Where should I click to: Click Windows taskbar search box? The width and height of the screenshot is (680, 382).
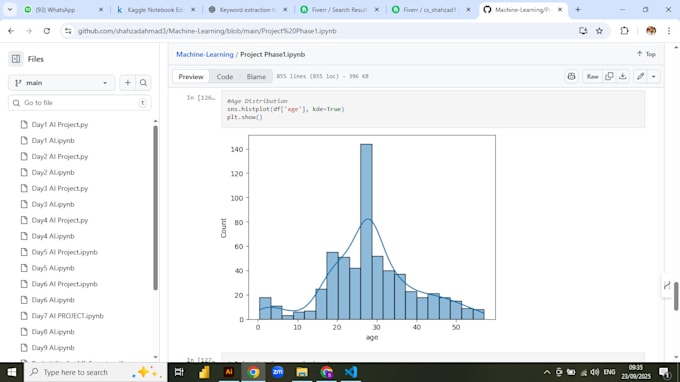(x=95, y=372)
